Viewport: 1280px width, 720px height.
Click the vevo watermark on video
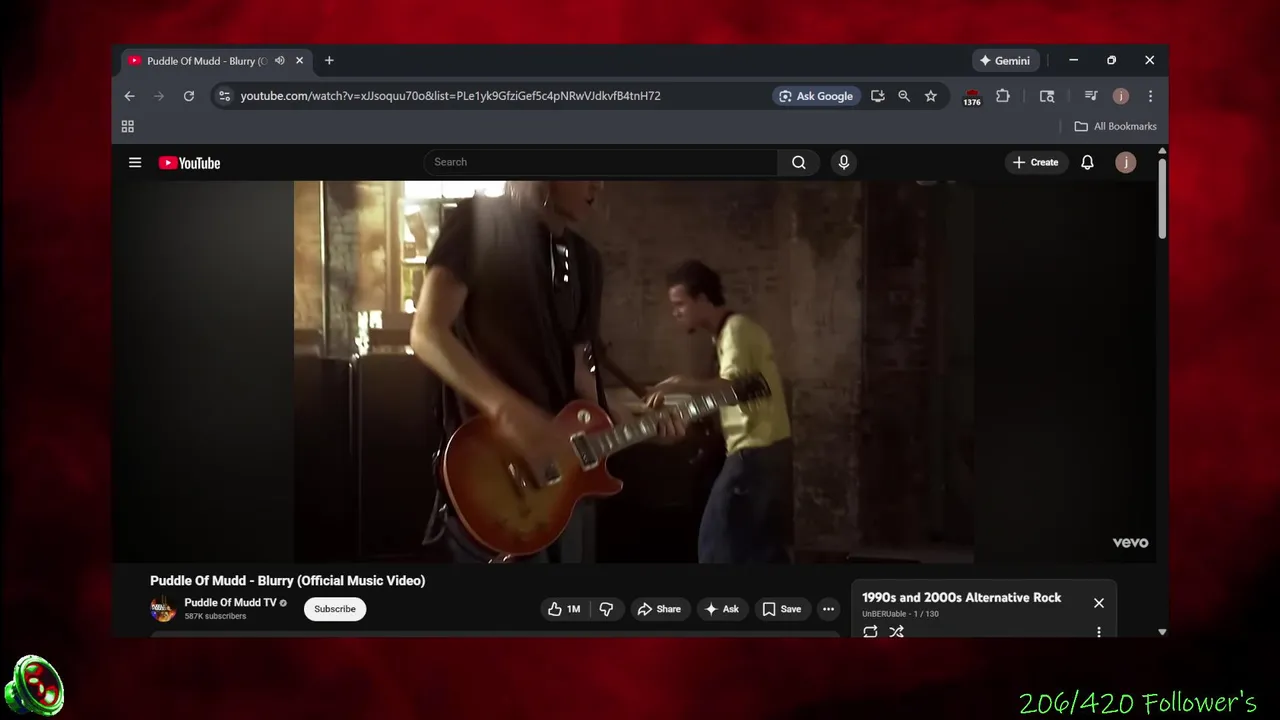1130,543
